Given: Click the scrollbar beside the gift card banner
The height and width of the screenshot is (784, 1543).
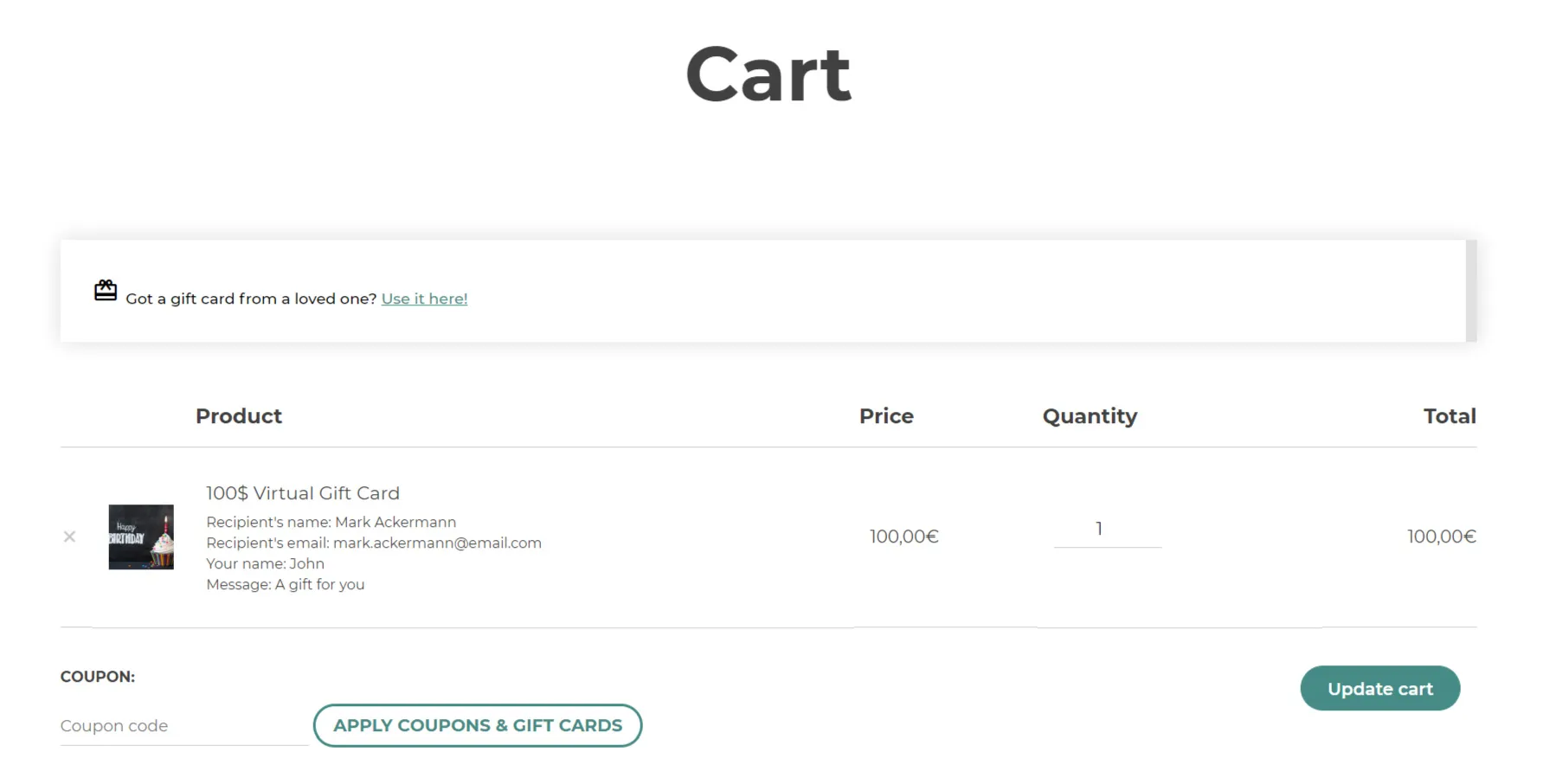Looking at the screenshot, I should click(1471, 292).
